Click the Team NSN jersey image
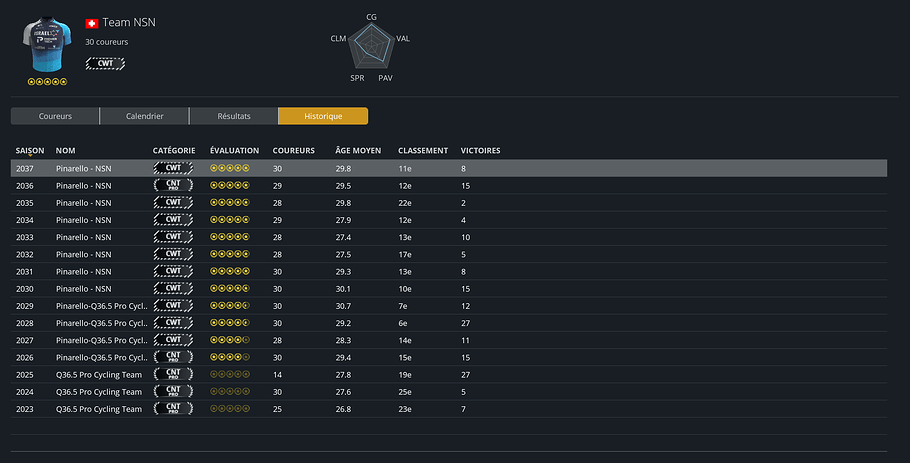Screen dimensions: 910x463 (x=47, y=45)
